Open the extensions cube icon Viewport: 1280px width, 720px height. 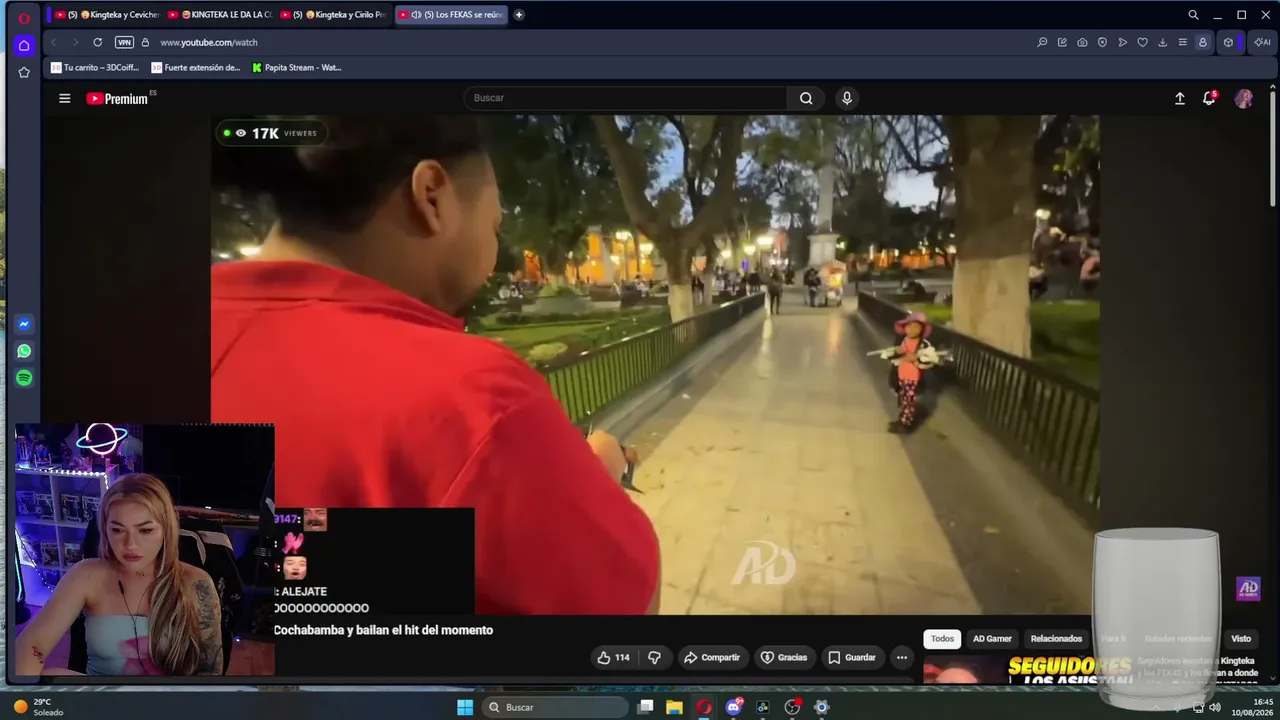tap(1228, 42)
